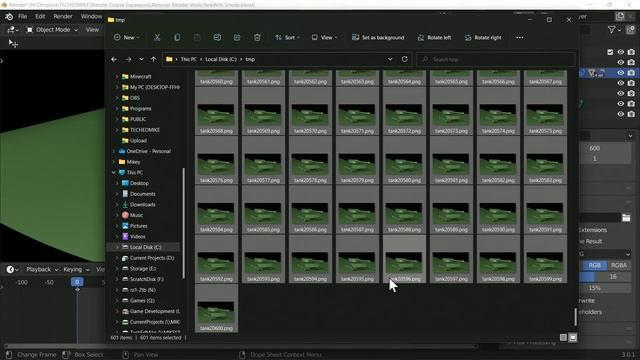The image size is (640, 360).
Task: Switch to large thumbnails view icon in status bar
Action: [573, 338]
